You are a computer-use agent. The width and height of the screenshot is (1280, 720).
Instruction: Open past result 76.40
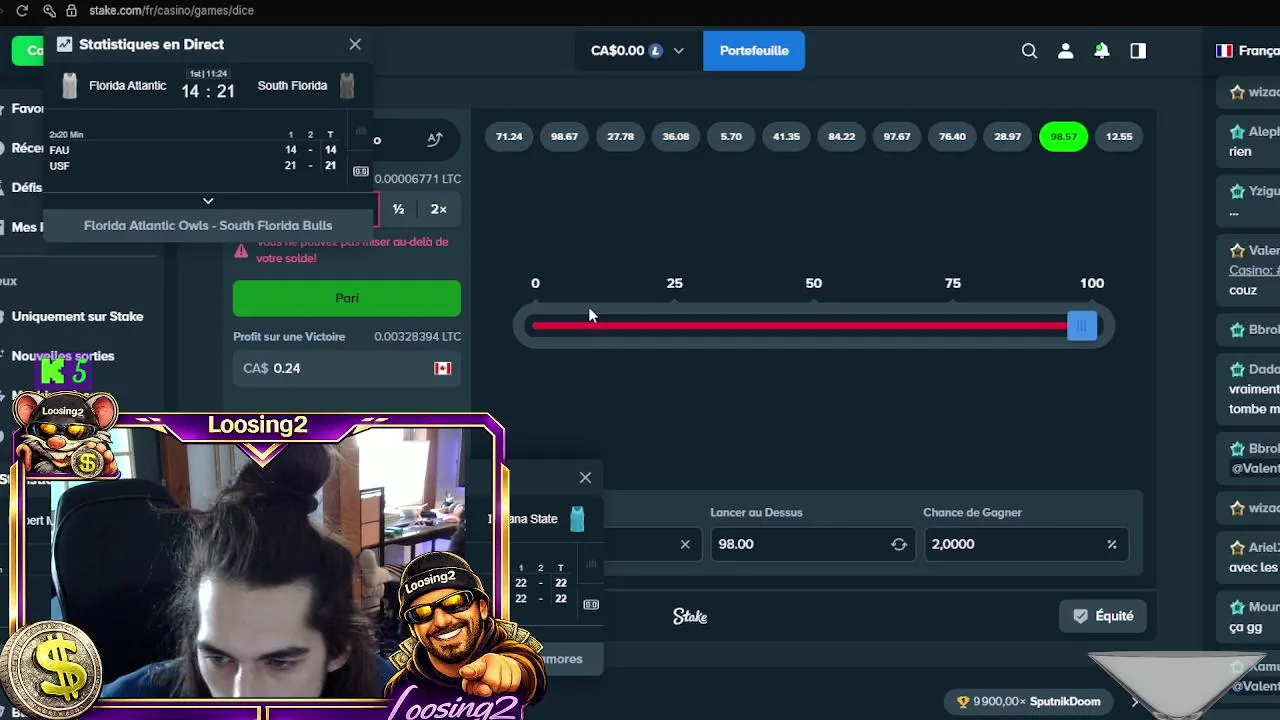[x=952, y=136]
